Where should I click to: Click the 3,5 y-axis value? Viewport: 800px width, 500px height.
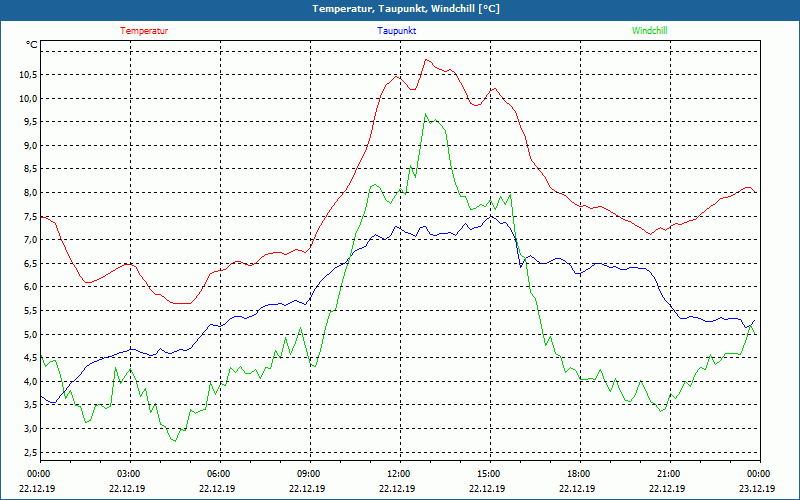[30, 405]
